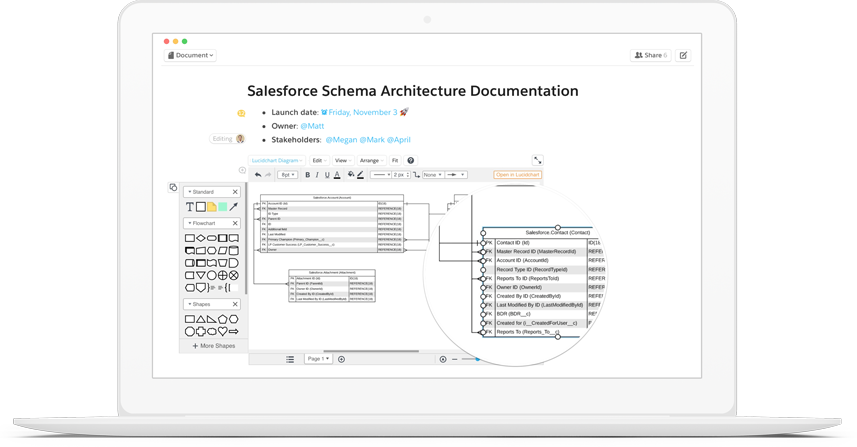Open the help question mark icon
This screenshot has height=447, width=857.
[x=410, y=160]
